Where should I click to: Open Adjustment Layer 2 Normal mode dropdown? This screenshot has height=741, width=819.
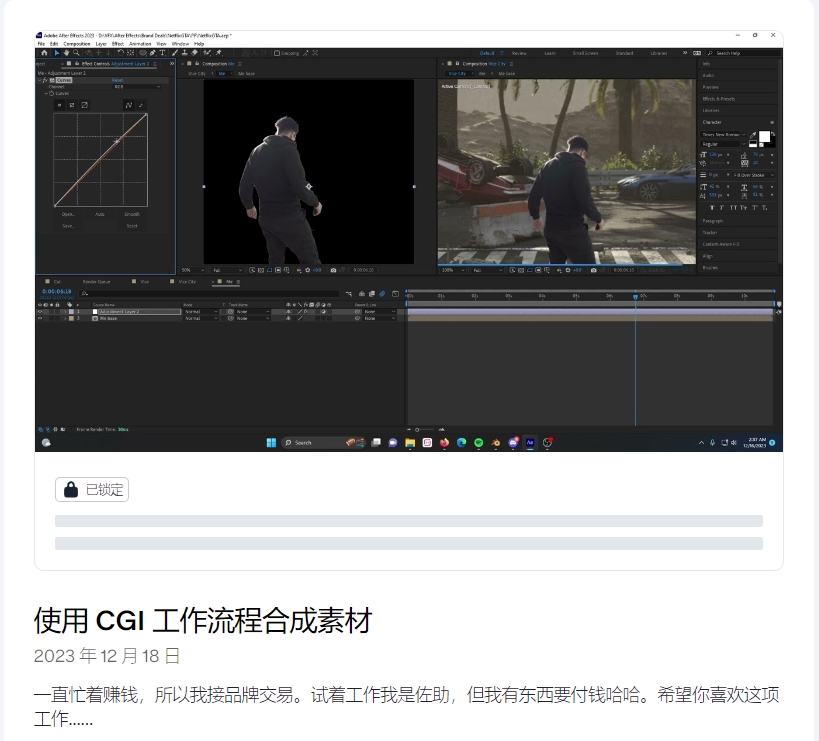201,312
